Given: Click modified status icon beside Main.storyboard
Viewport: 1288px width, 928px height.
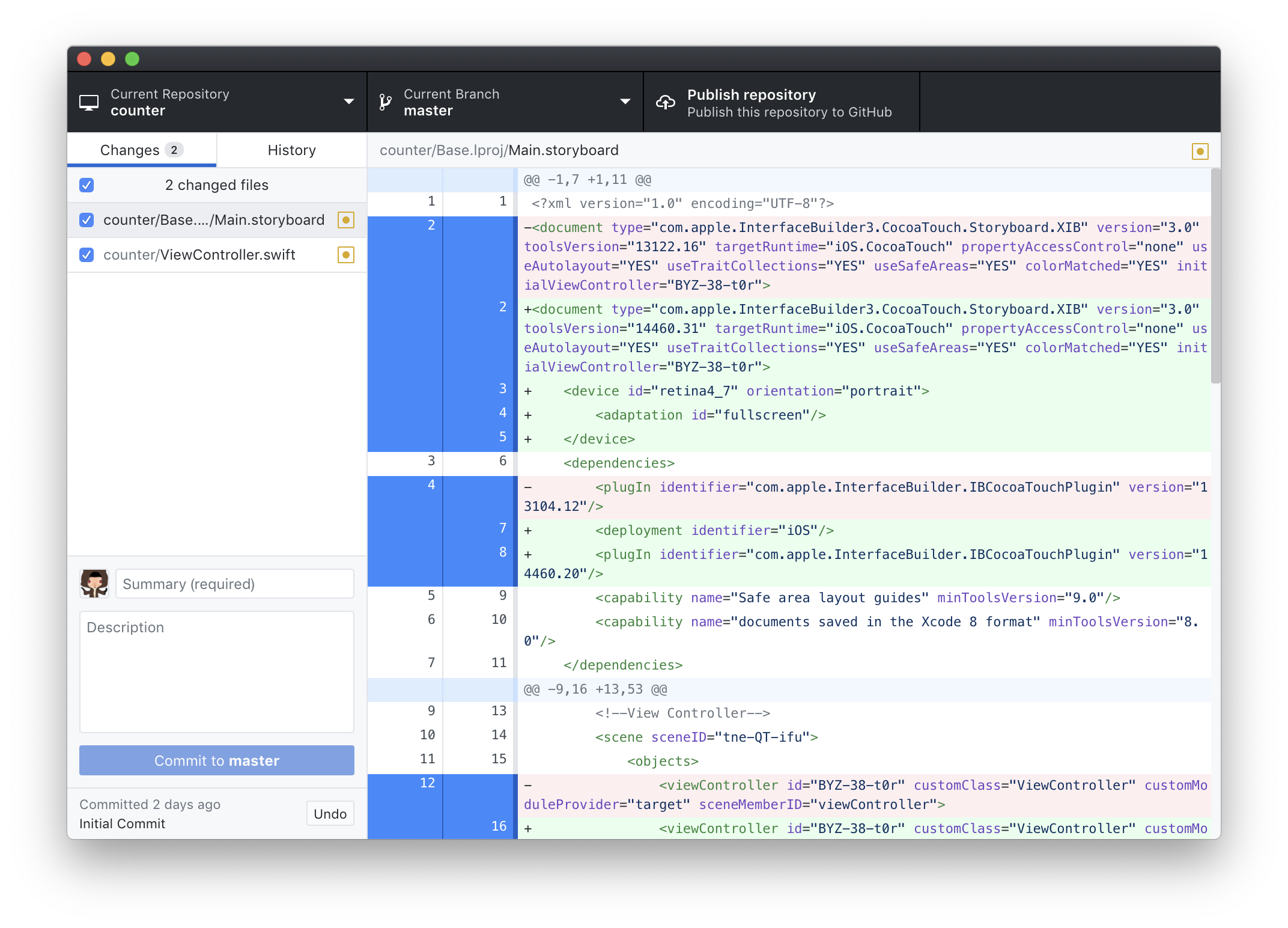Looking at the screenshot, I should point(345,220).
